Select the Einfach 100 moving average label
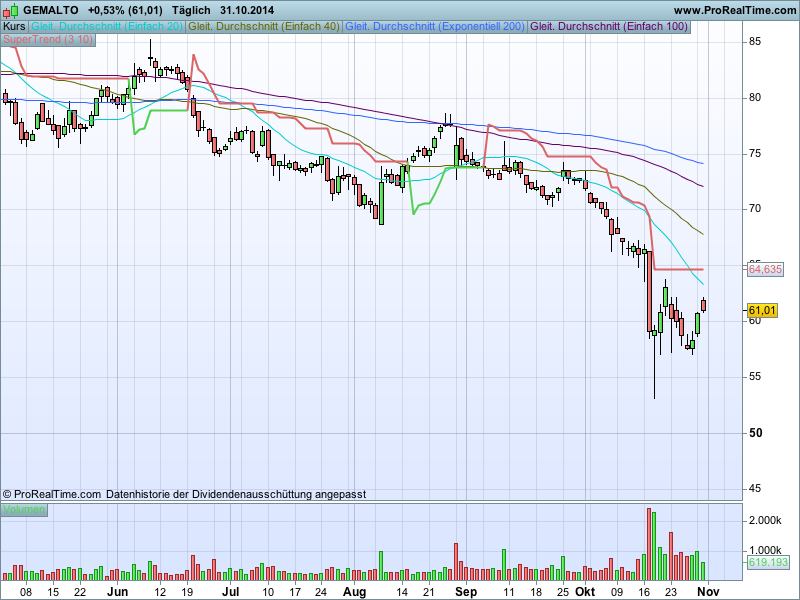The height and width of the screenshot is (600, 800). coord(609,26)
